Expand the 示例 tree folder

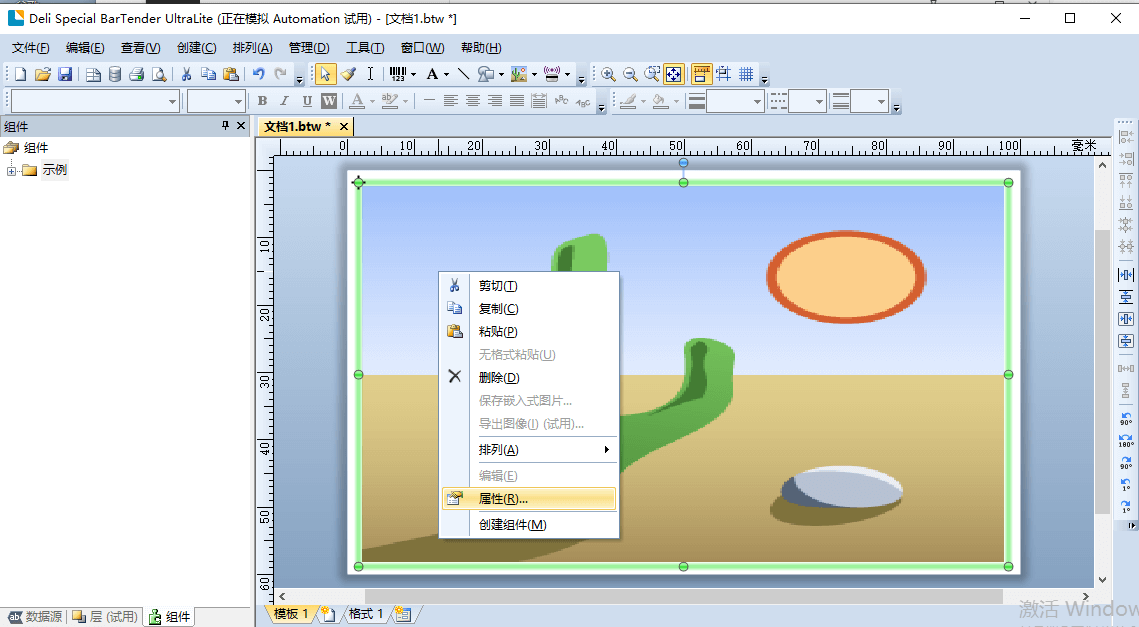click(12, 171)
